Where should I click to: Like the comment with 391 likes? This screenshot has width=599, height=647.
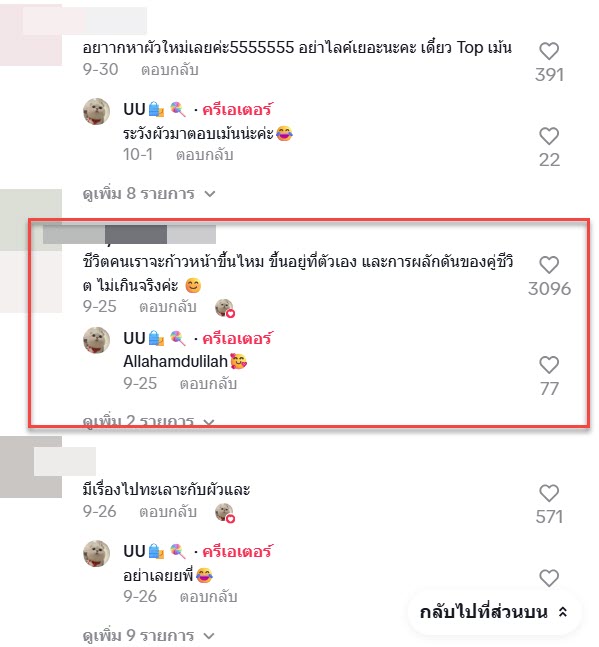(x=549, y=52)
